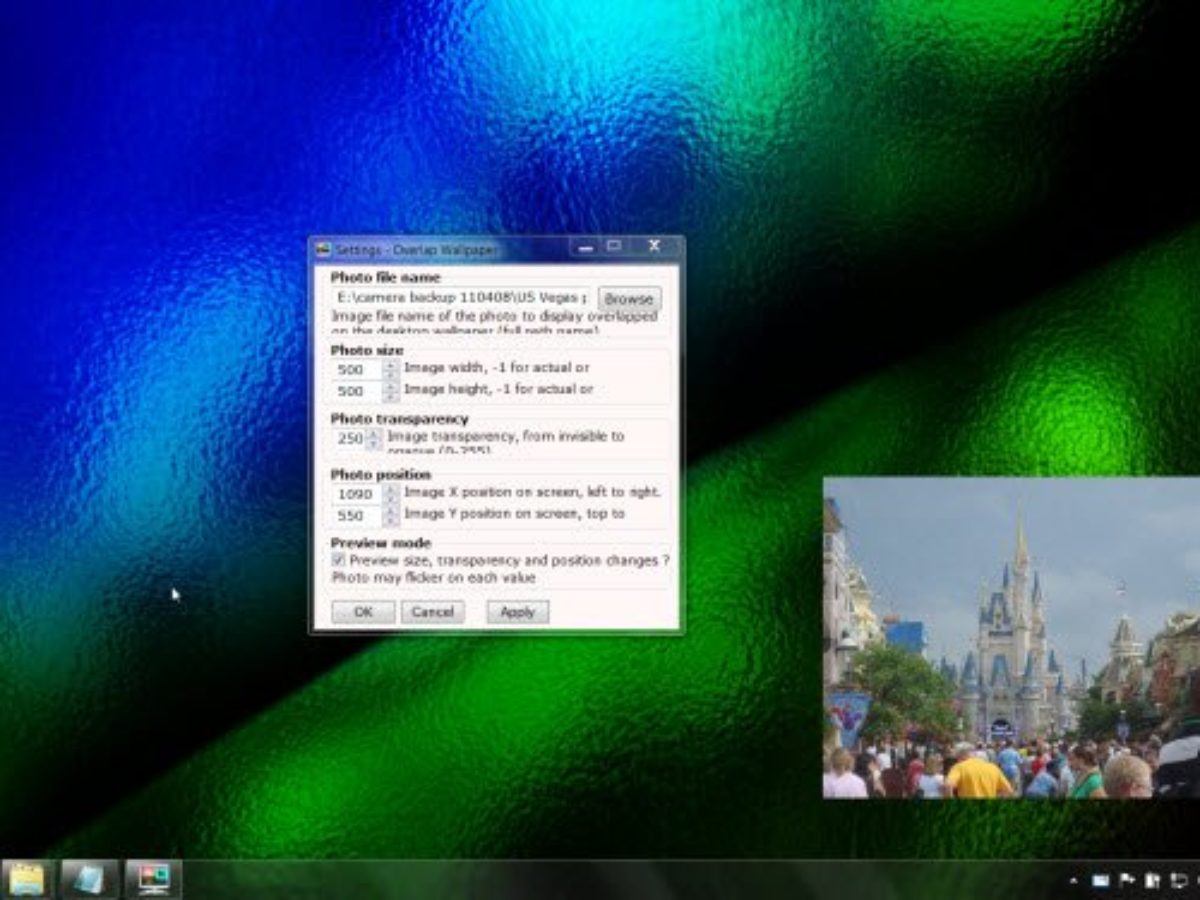Increase image width with up spinner arrow
1200x900 pixels.
tap(391, 365)
